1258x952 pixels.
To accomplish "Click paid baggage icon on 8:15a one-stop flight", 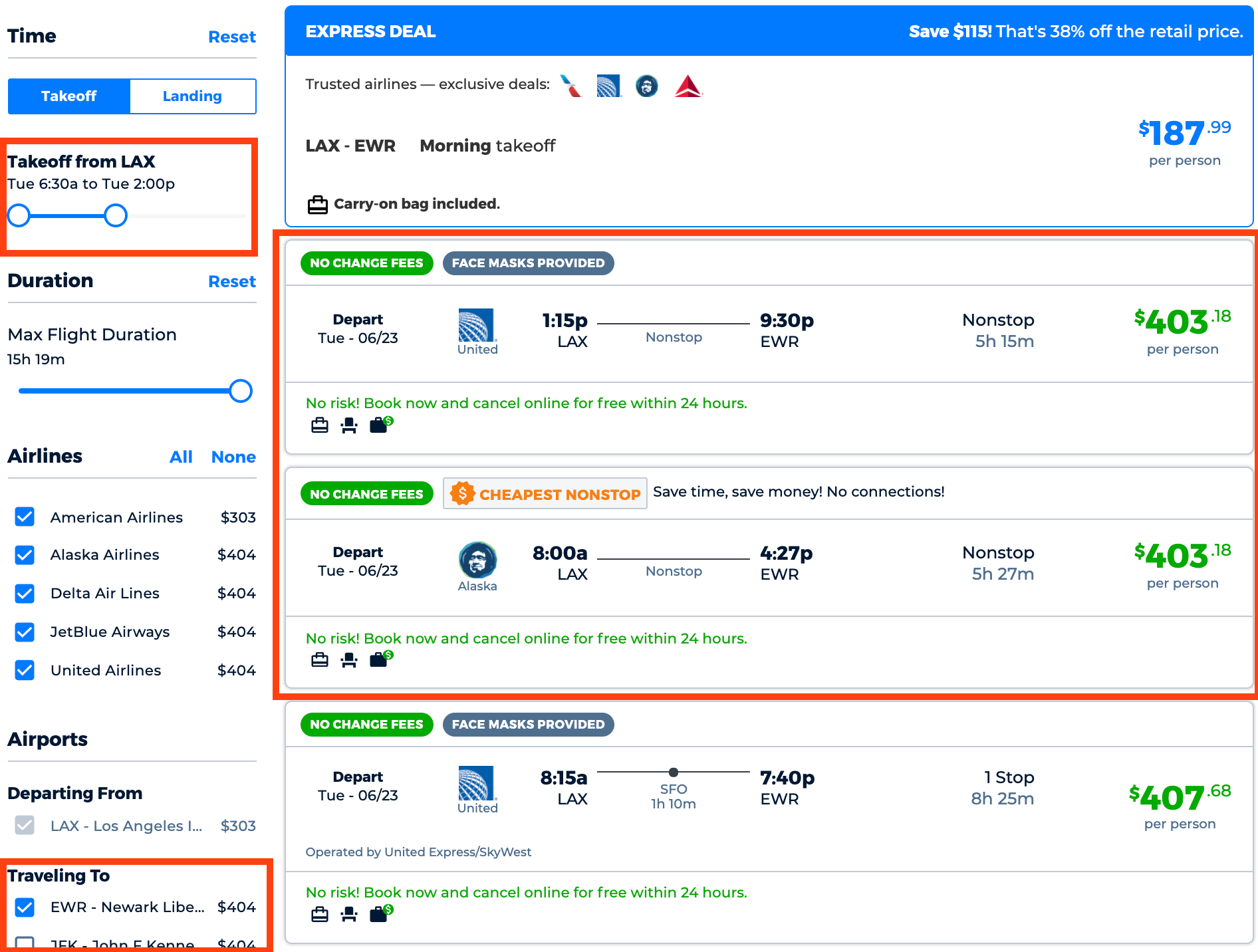I will click(x=381, y=913).
